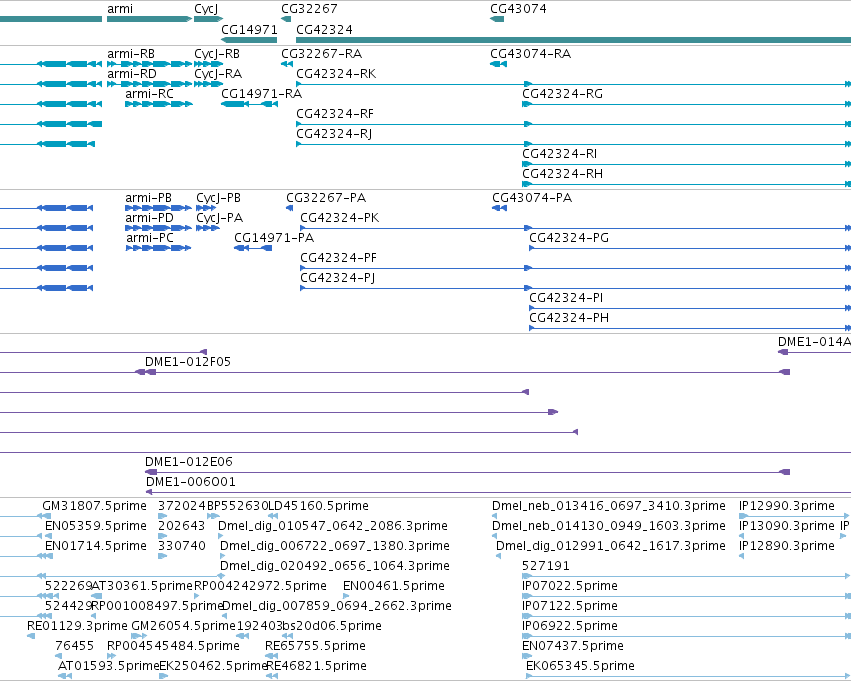
Task: Select protein CG42324-PH
Action: [569, 319]
